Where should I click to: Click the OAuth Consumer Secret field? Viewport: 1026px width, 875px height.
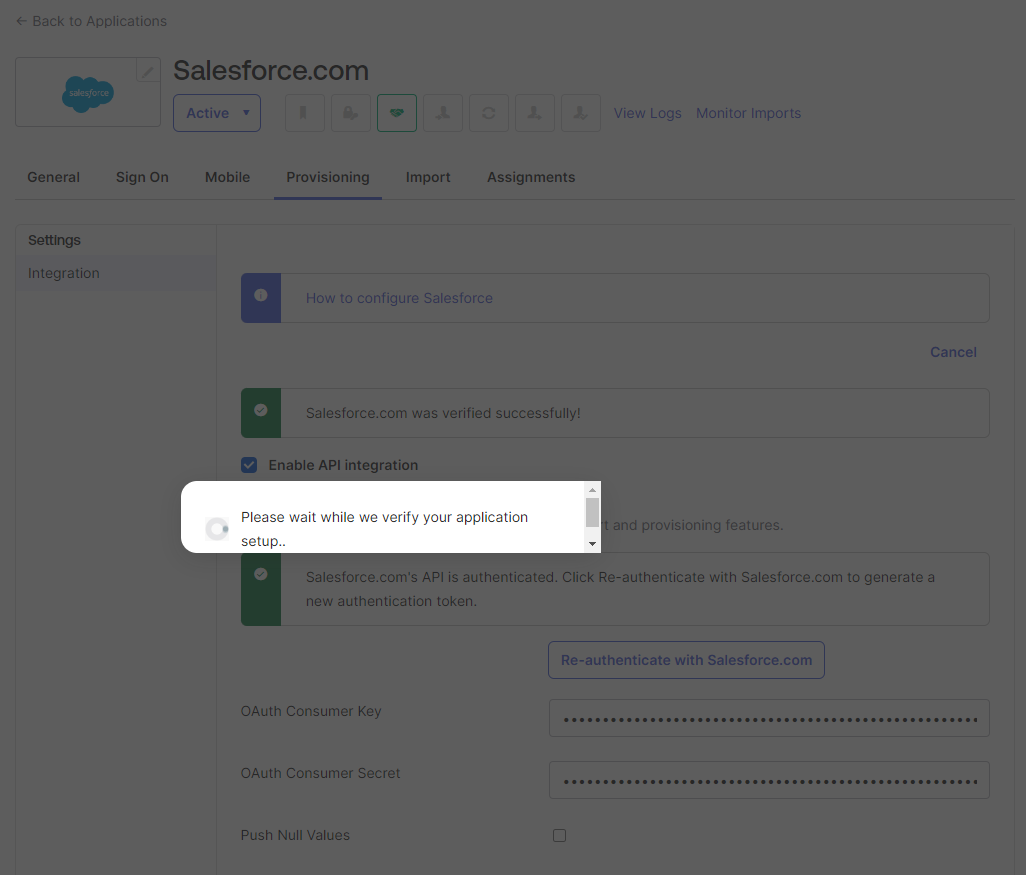point(769,780)
